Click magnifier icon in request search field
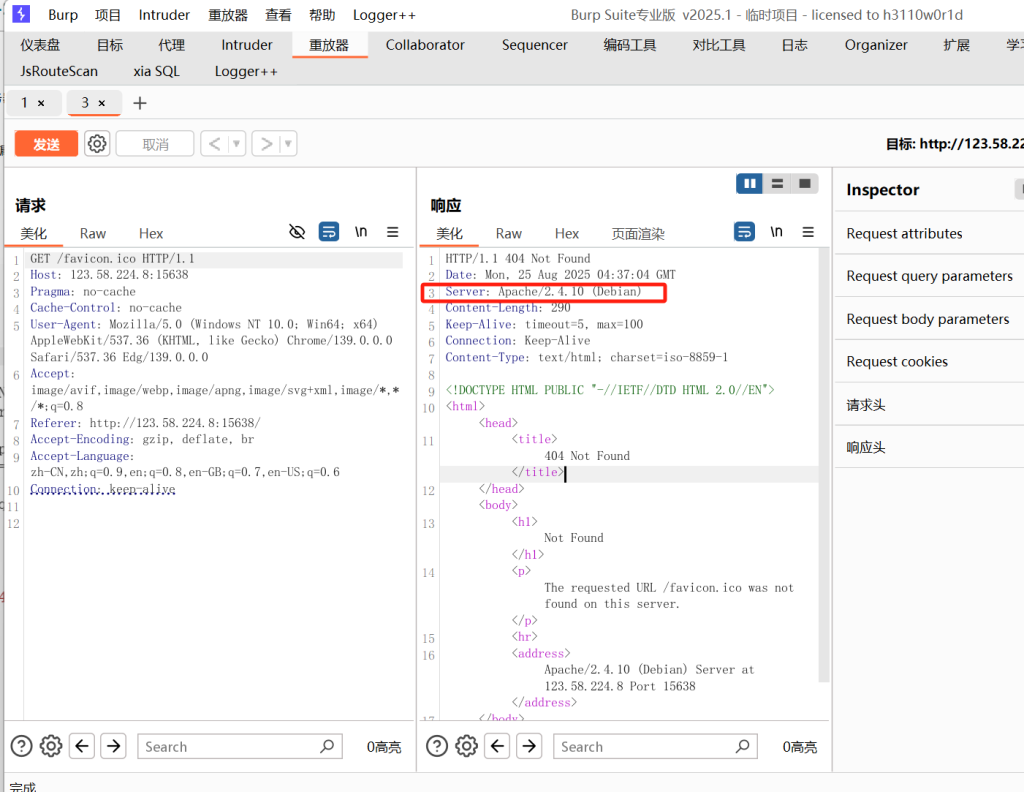 [x=327, y=746]
